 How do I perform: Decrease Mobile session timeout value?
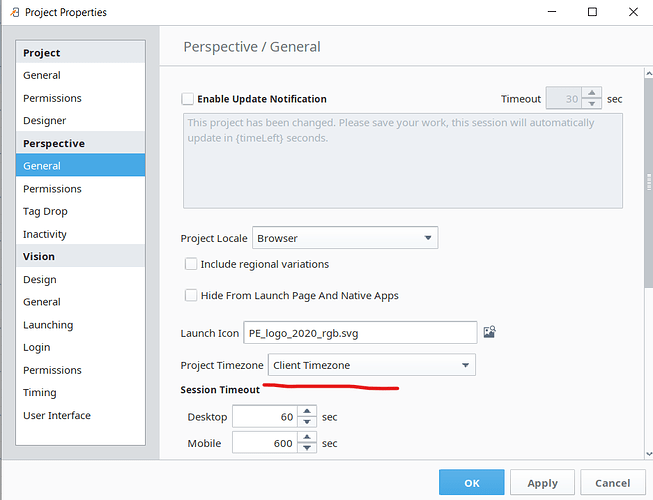pyautogui.click(x=307, y=448)
